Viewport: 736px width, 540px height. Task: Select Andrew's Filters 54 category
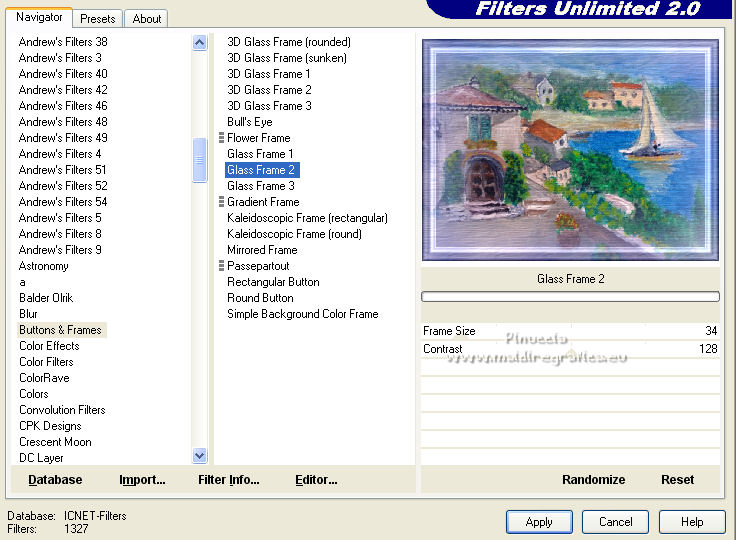click(63, 202)
